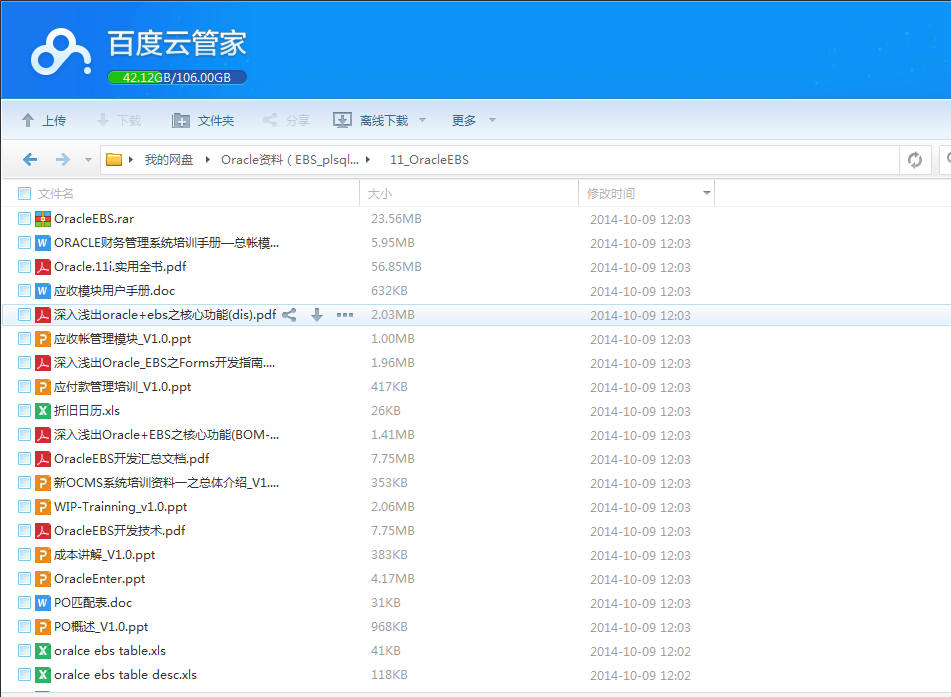Click PPT icon of WIP-Trainning_v1.0.ppt
The height and width of the screenshot is (697, 951).
point(42,507)
